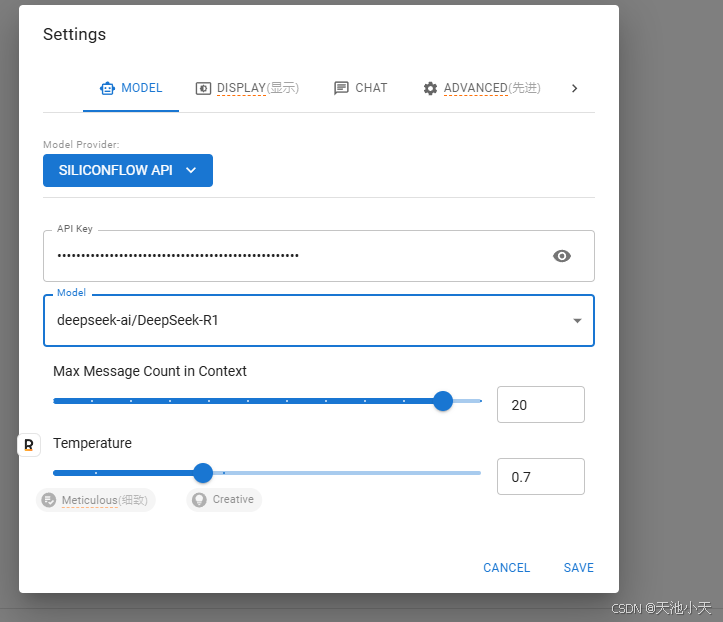Click the CANCEL button
This screenshot has height=622, width=723.
(x=506, y=568)
